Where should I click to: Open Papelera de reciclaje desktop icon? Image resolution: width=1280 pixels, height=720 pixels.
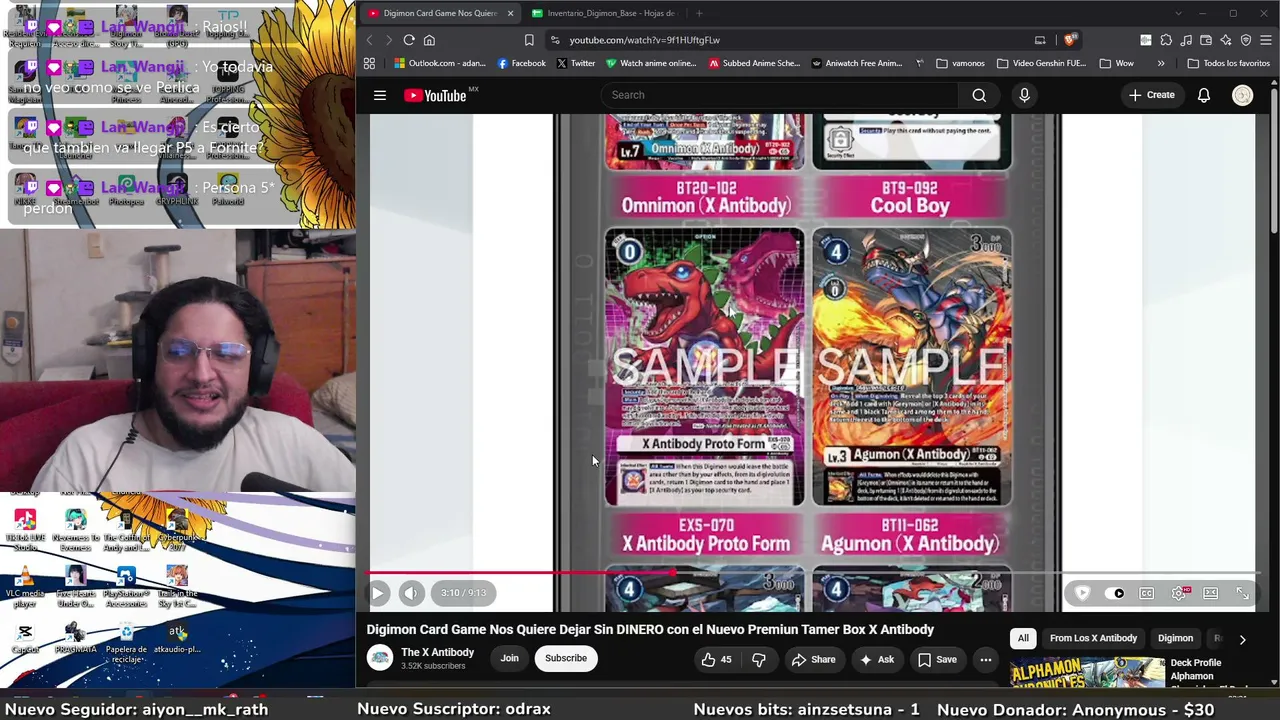(x=126, y=641)
